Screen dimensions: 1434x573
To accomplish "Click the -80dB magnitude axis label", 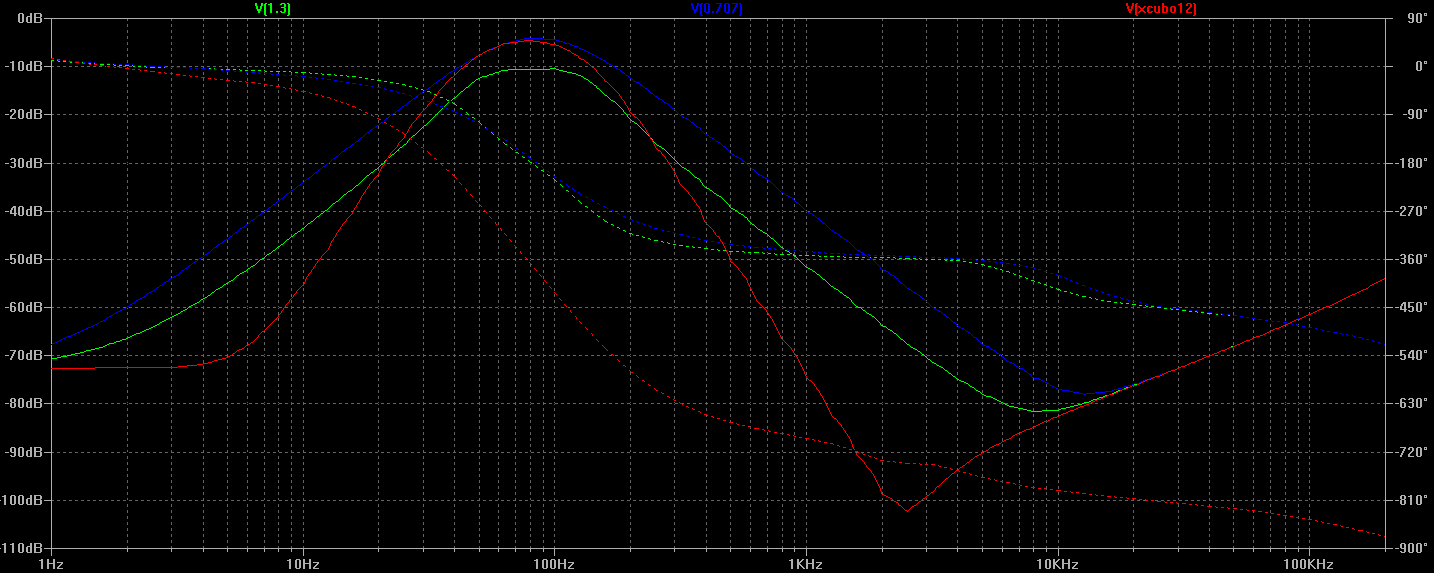I will (26, 404).
